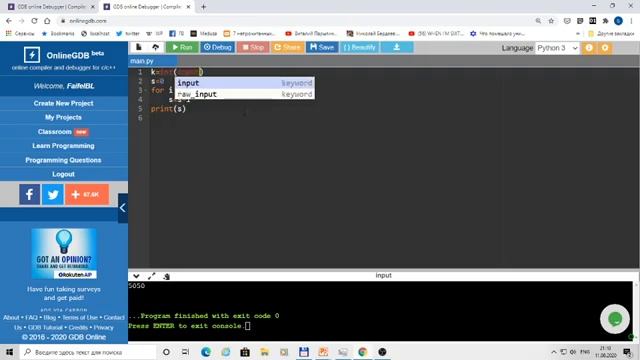Click the New File icon in editor toolbar
This screenshot has height=360, width=640.
pyautogui.click(x=139, y=47)
